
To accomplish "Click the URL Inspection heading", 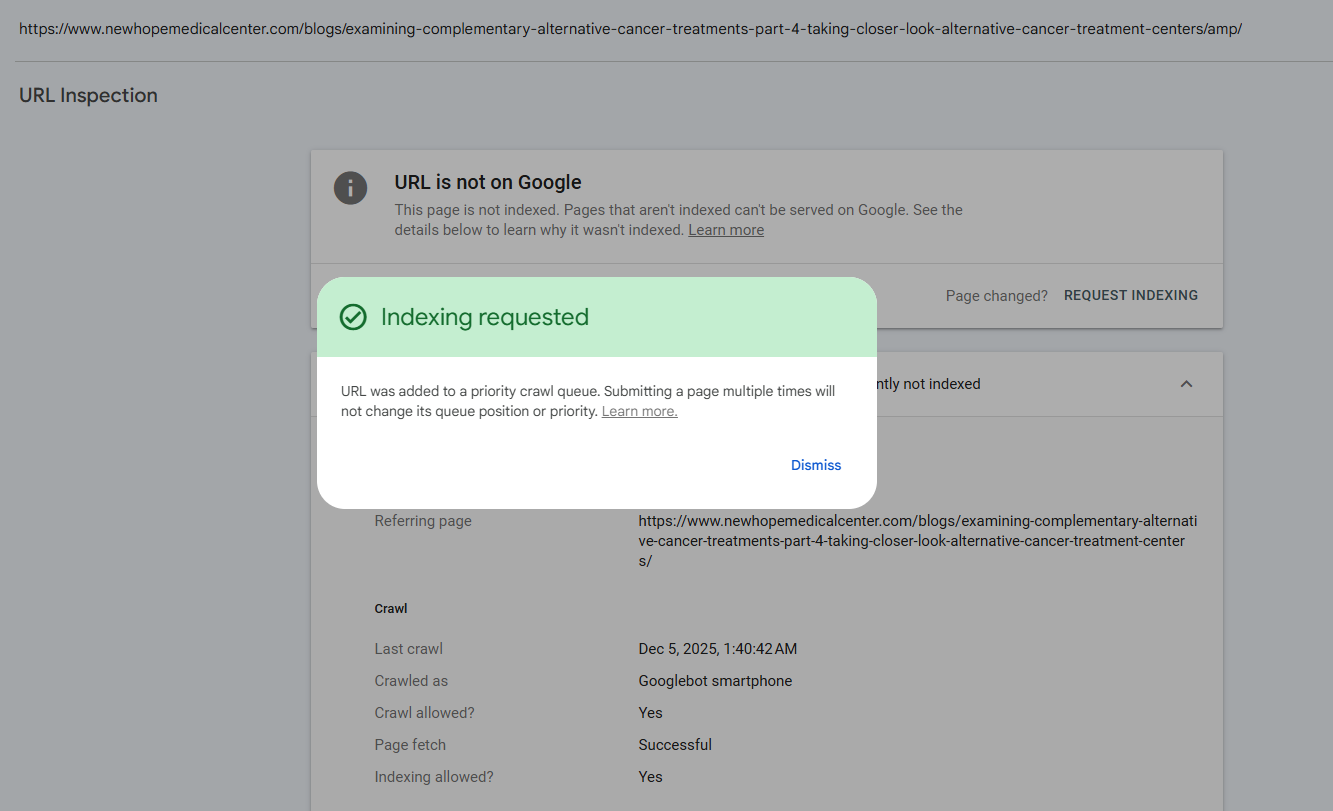I will tap(88, 95).
